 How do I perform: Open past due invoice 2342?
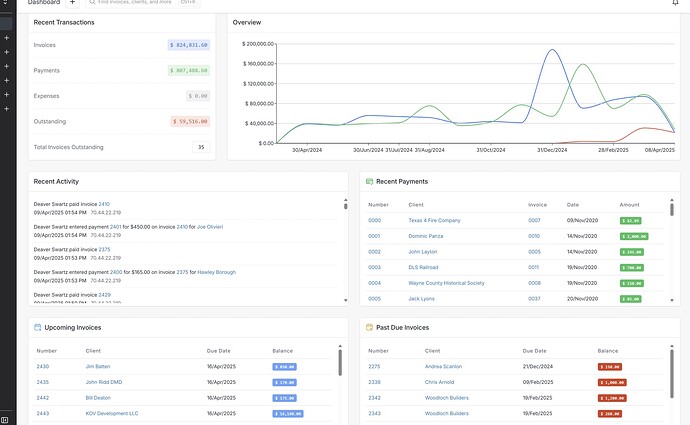374,398
